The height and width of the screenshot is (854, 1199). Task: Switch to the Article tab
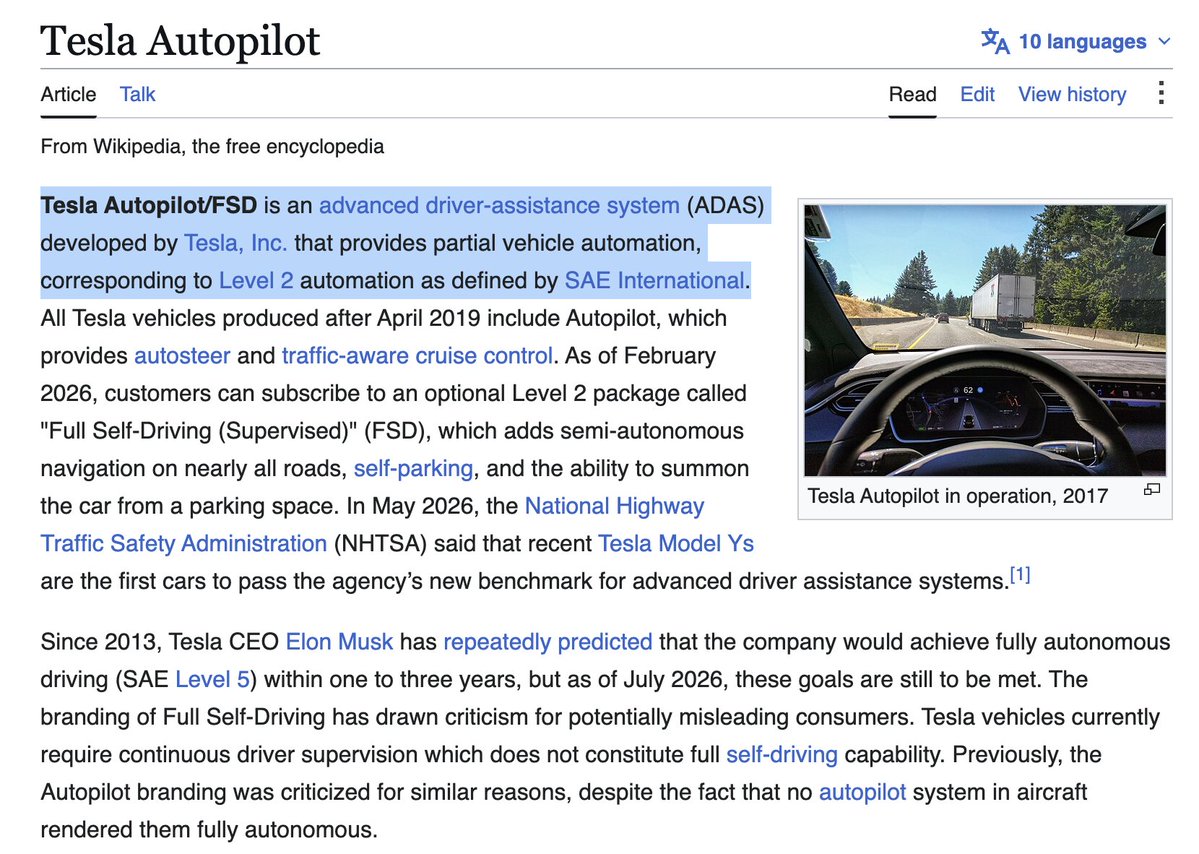click(x=68, y=94)
